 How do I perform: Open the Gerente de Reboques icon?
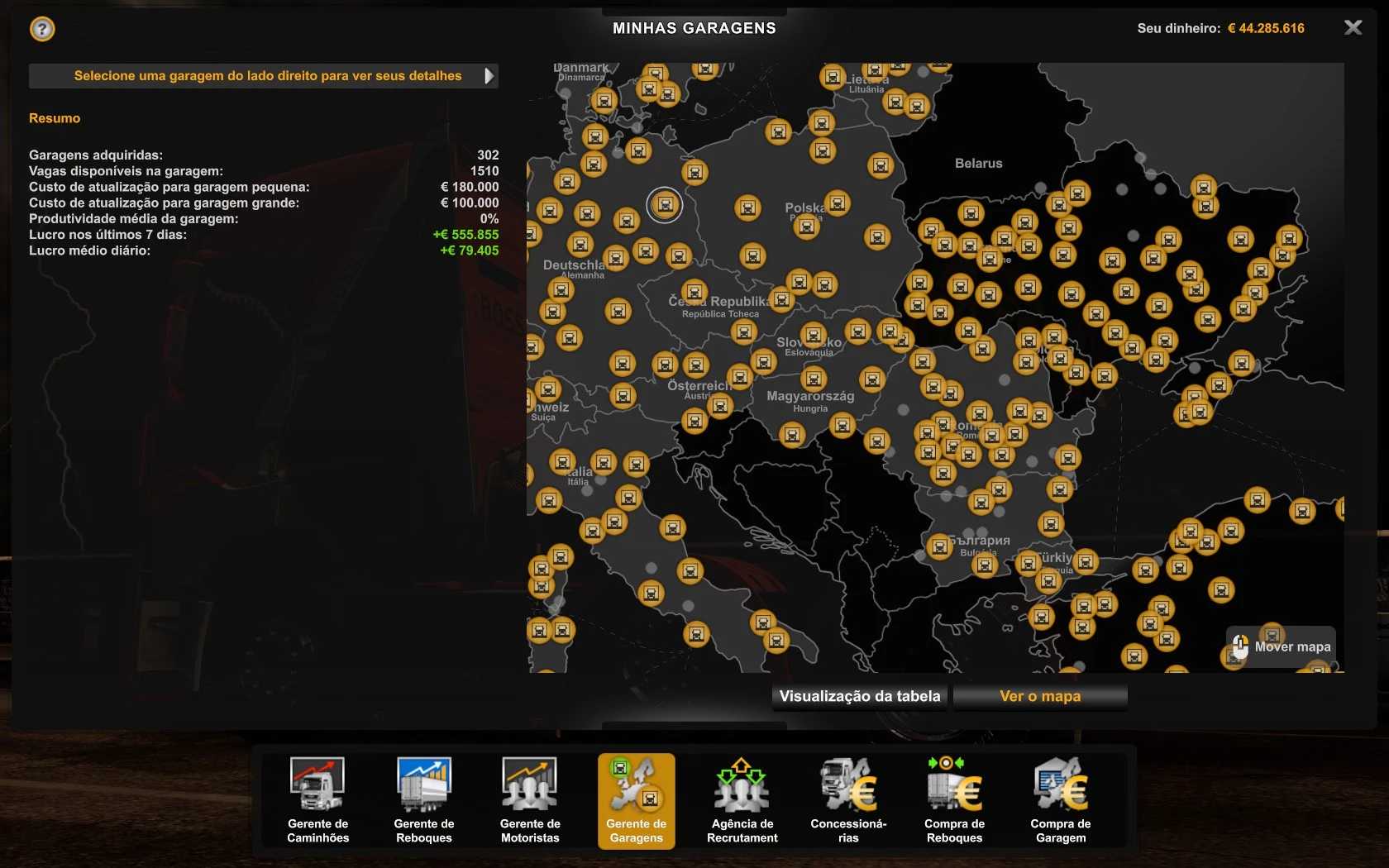point(423,800)
